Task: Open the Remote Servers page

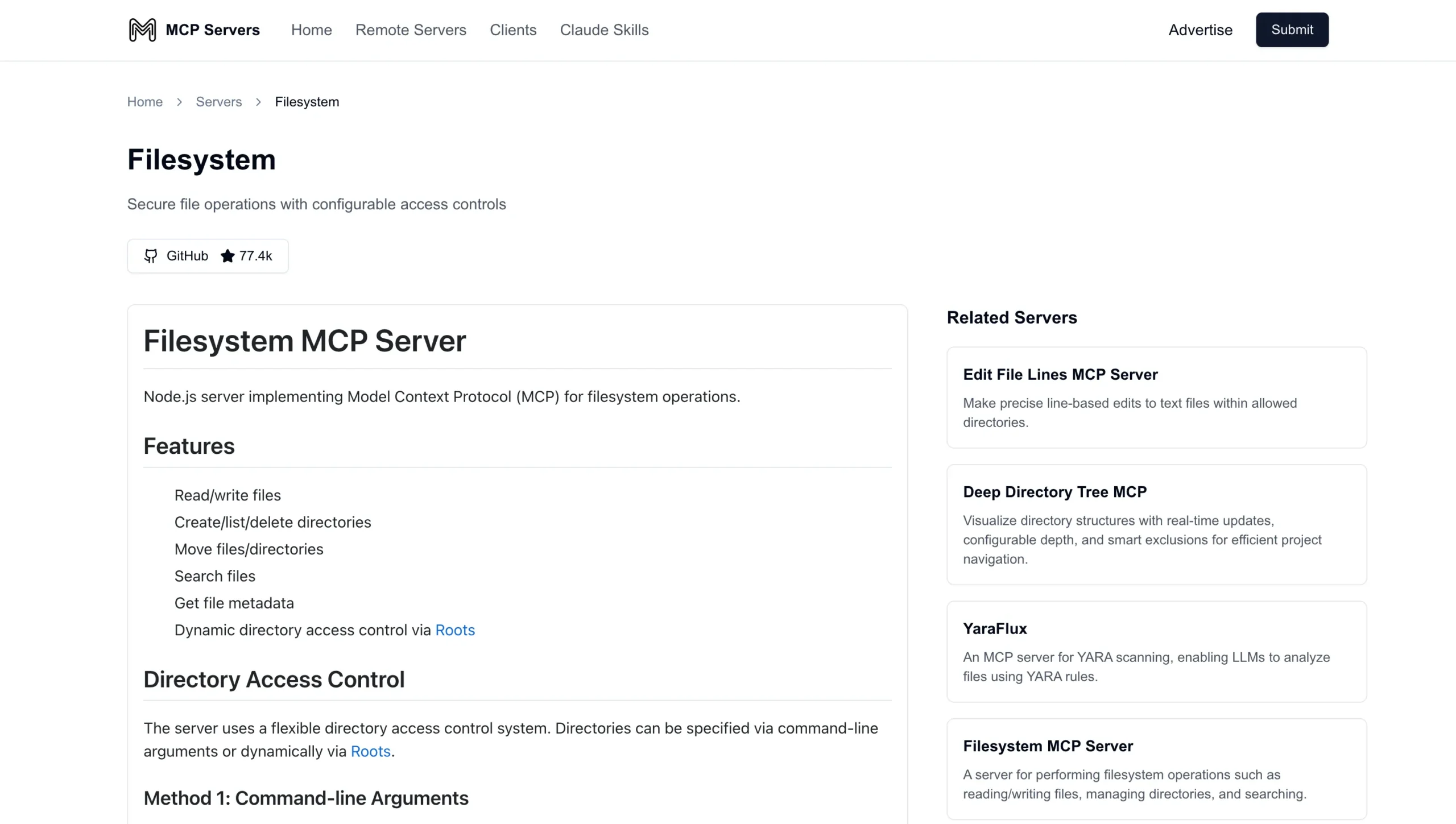Action: click(411, 30)
